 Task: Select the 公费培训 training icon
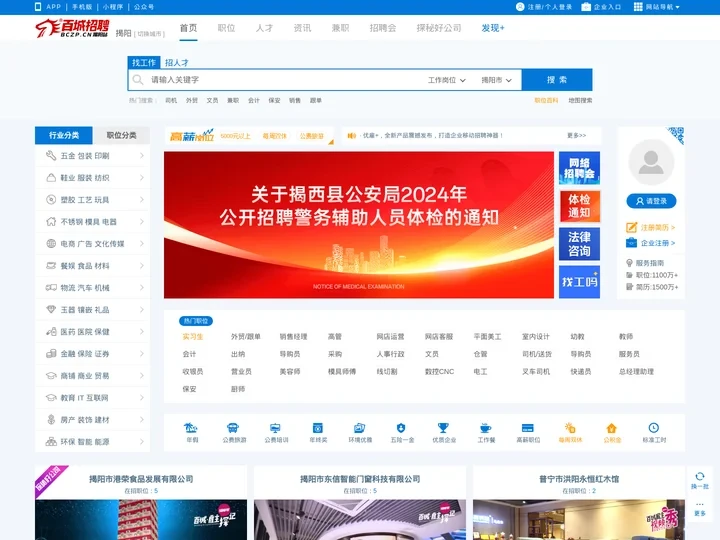[276, 428]
